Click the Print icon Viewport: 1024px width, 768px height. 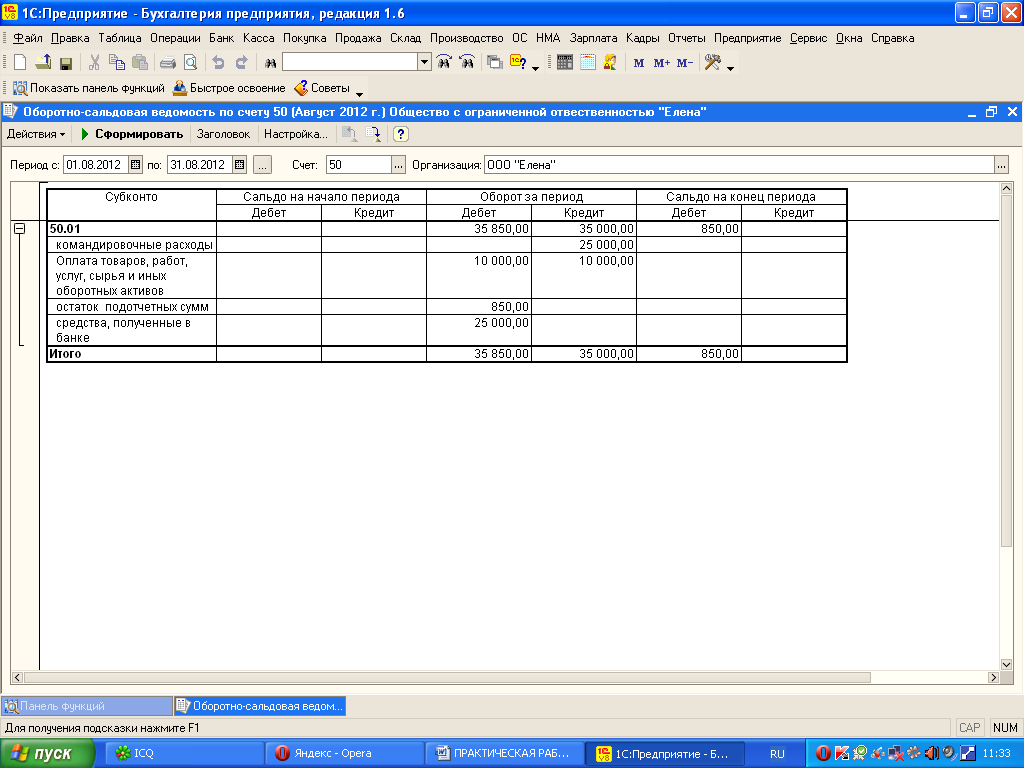coord(168,63)
